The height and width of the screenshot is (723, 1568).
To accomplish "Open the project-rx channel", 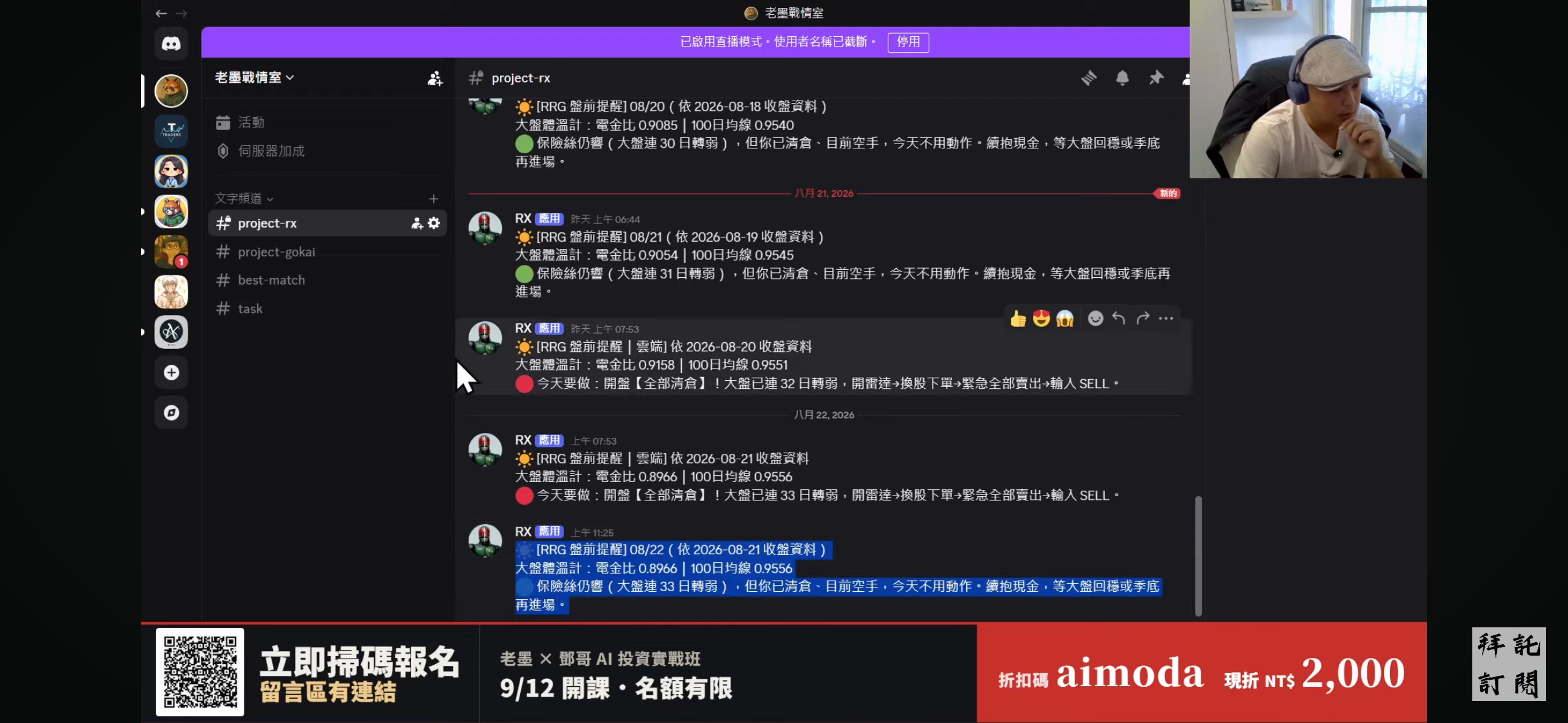I will pos(328,223).
